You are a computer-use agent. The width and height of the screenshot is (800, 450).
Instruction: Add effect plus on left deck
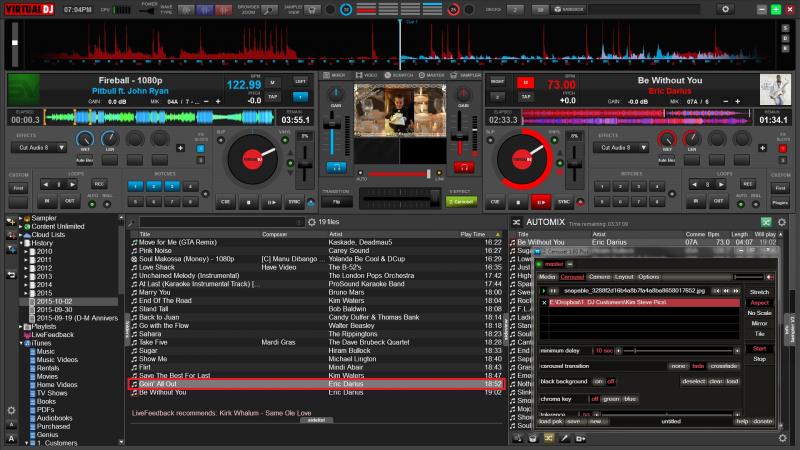point(180,148)
